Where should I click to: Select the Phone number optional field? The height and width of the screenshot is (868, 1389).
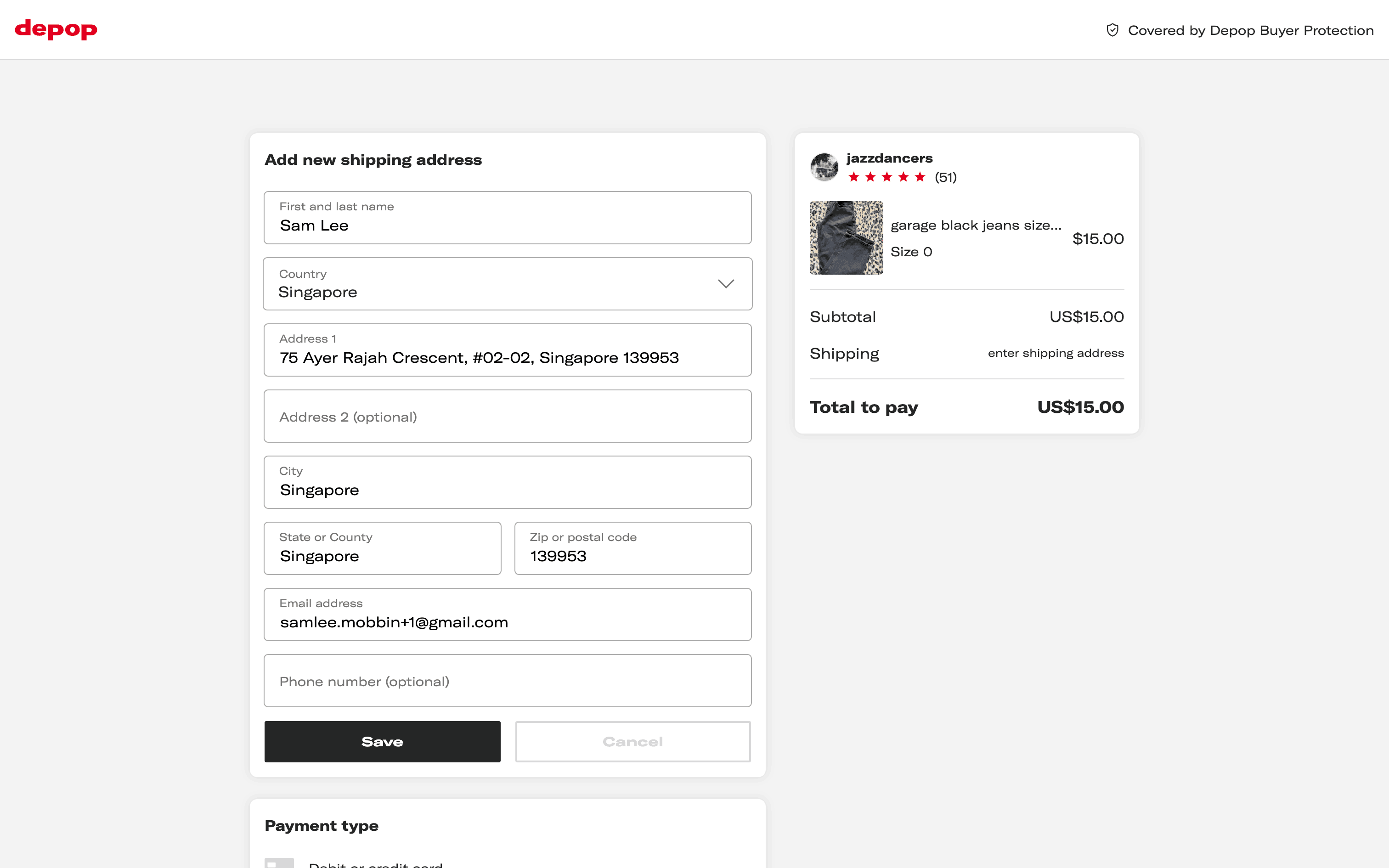[508, 682]
